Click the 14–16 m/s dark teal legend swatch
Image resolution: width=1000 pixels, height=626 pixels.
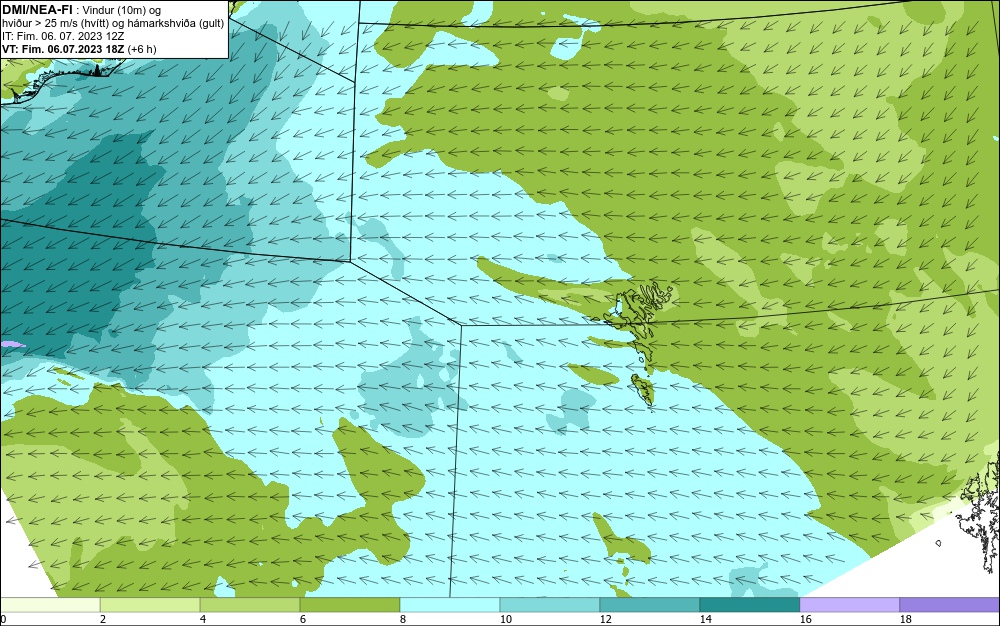click(749, 605)
